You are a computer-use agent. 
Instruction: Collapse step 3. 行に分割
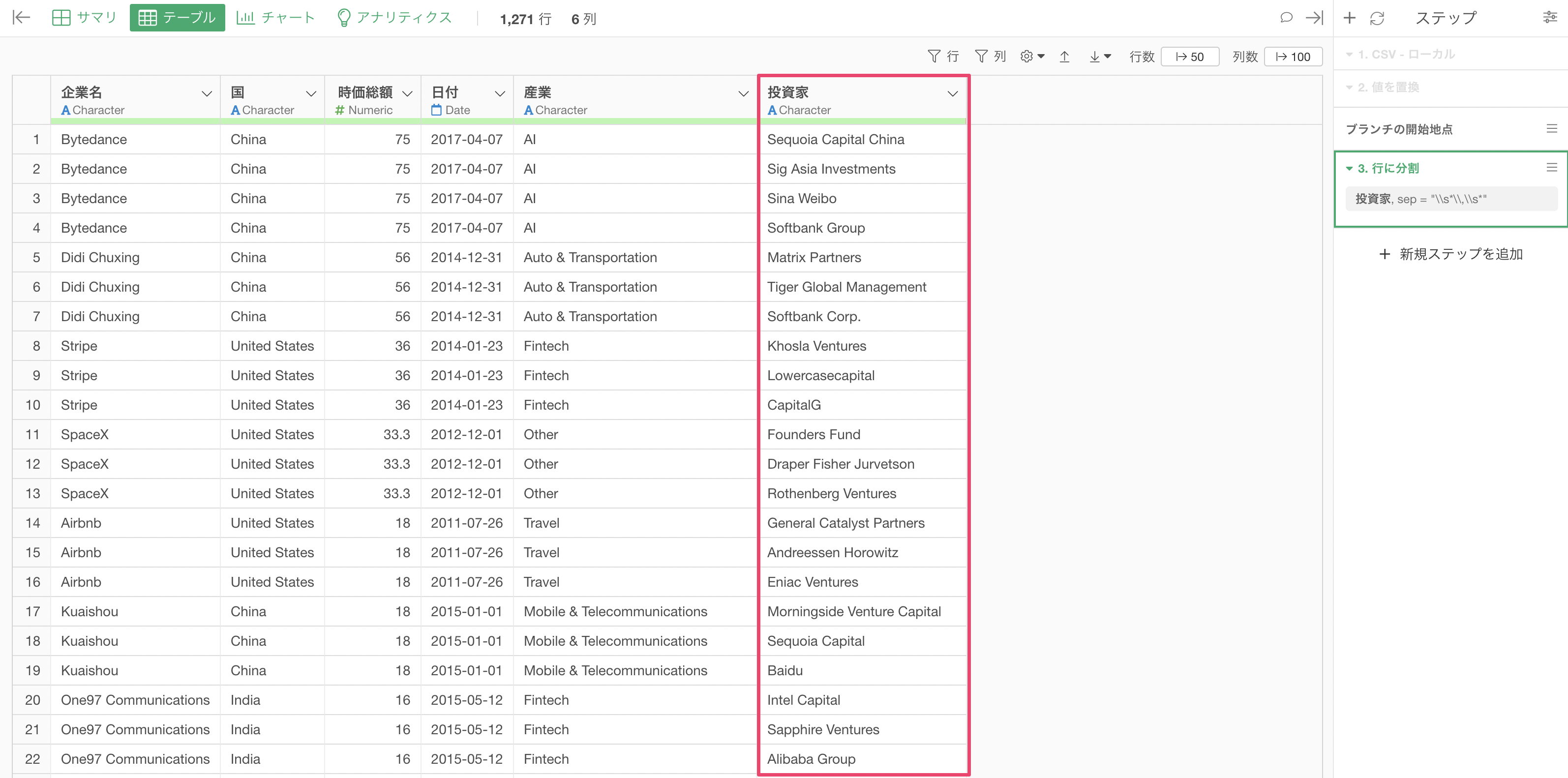(1349, 169)
